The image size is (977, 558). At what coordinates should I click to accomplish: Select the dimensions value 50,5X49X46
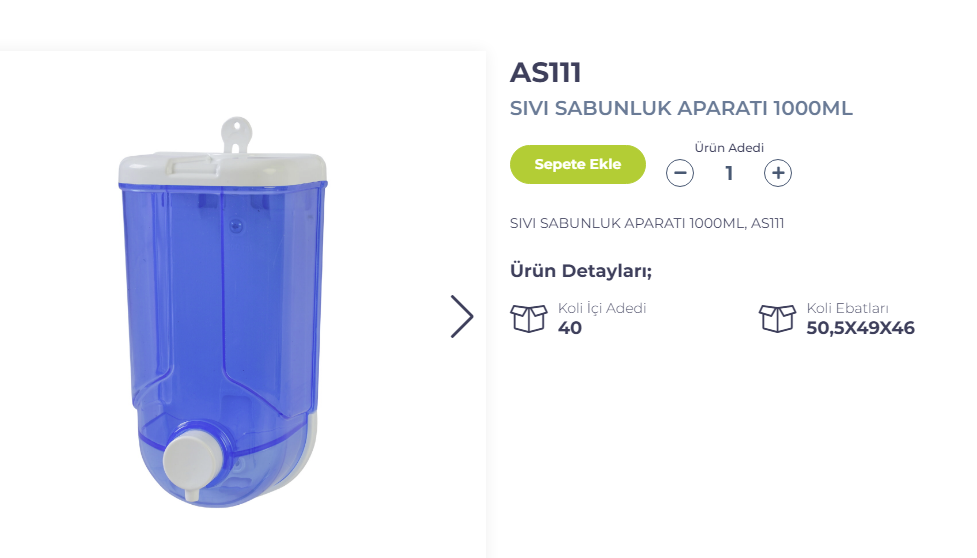click(x=860, y=328)
